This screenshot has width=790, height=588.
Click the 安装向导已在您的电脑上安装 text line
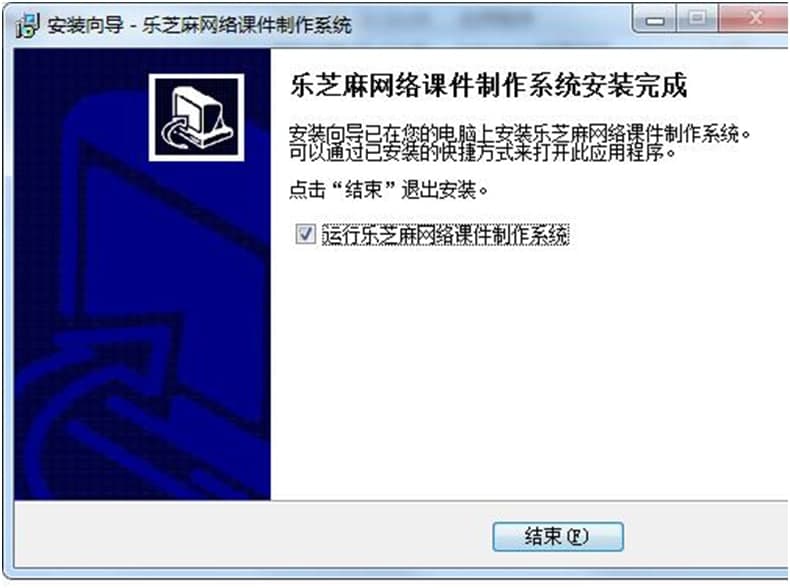(x=520, y=134)
